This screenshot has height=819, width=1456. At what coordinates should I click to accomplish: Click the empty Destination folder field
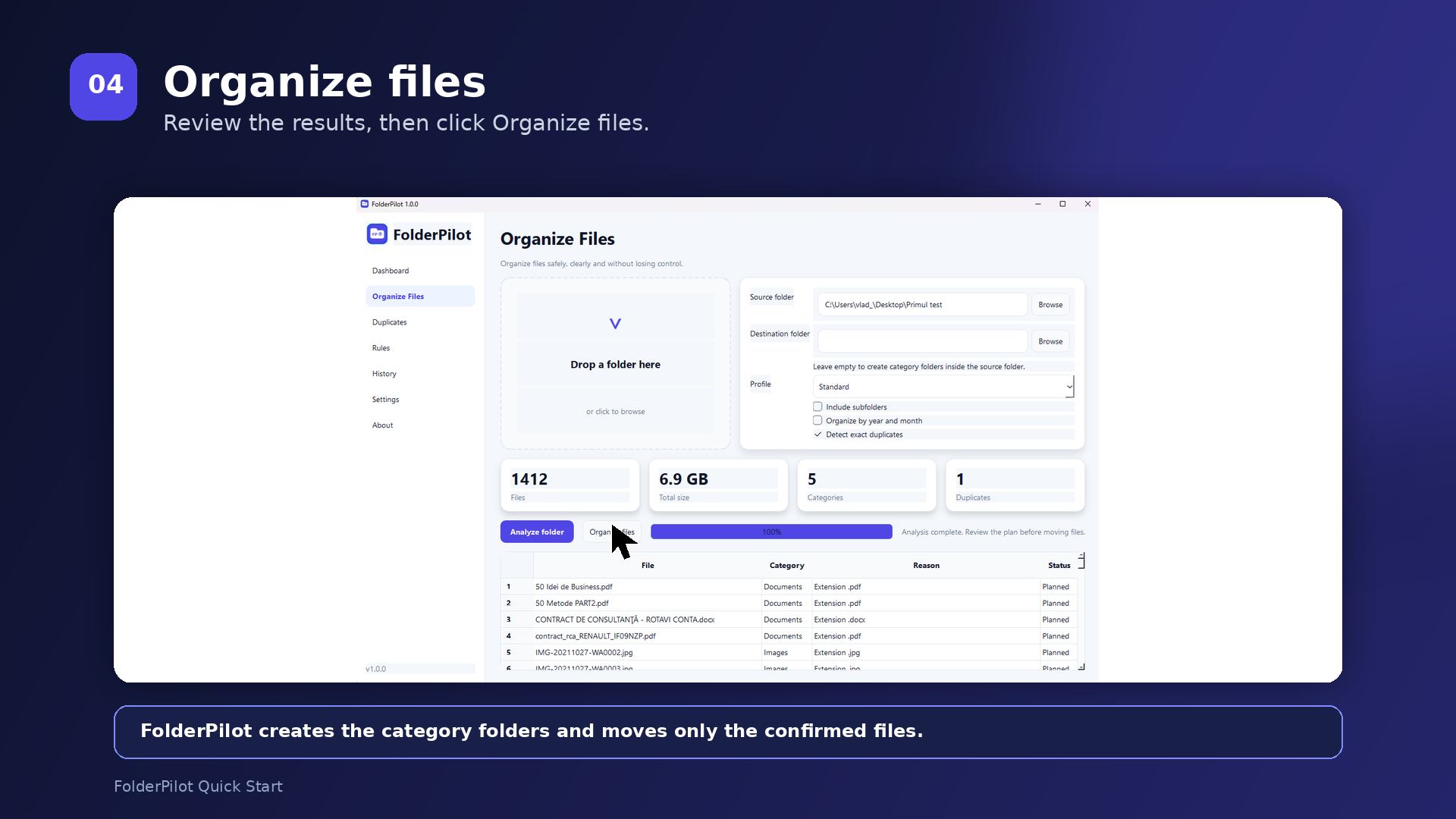pos(922,341)
